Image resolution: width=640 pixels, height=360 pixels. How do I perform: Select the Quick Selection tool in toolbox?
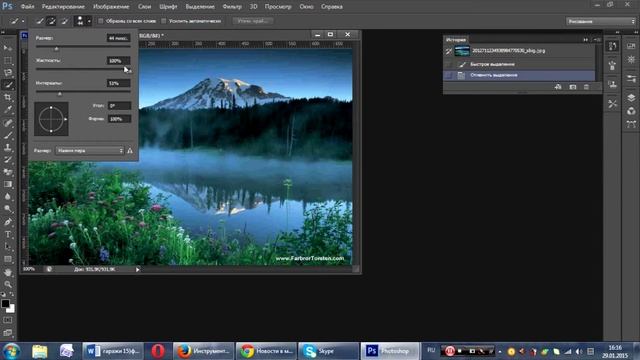point(8,85)
